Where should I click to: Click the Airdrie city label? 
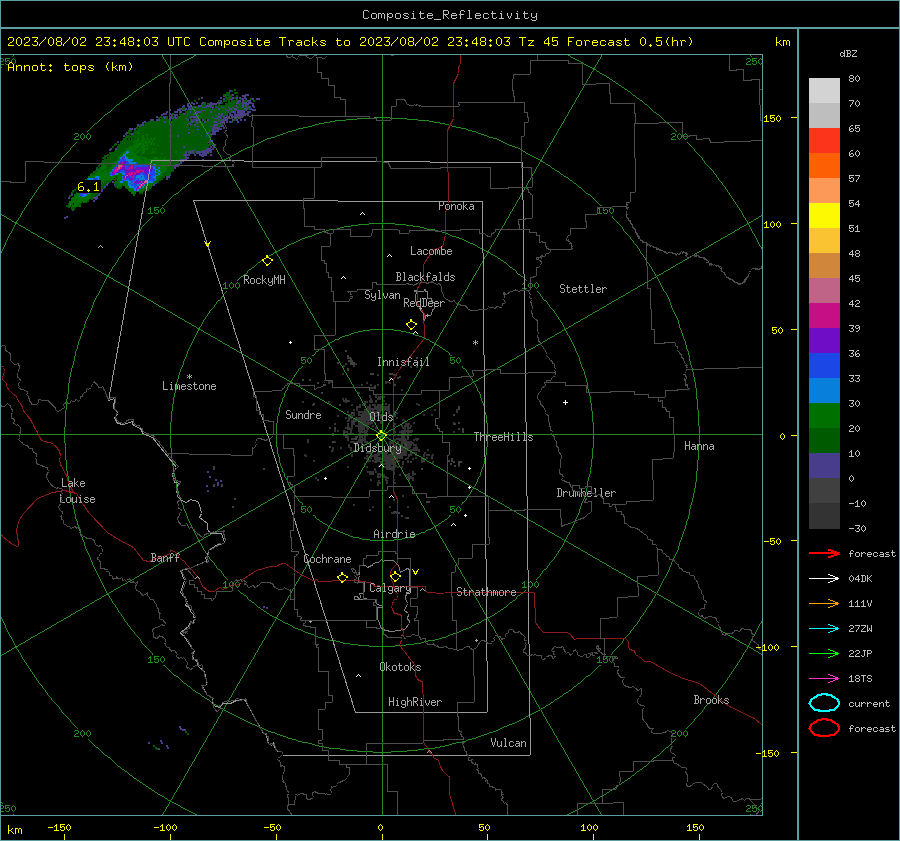[394, 534]
